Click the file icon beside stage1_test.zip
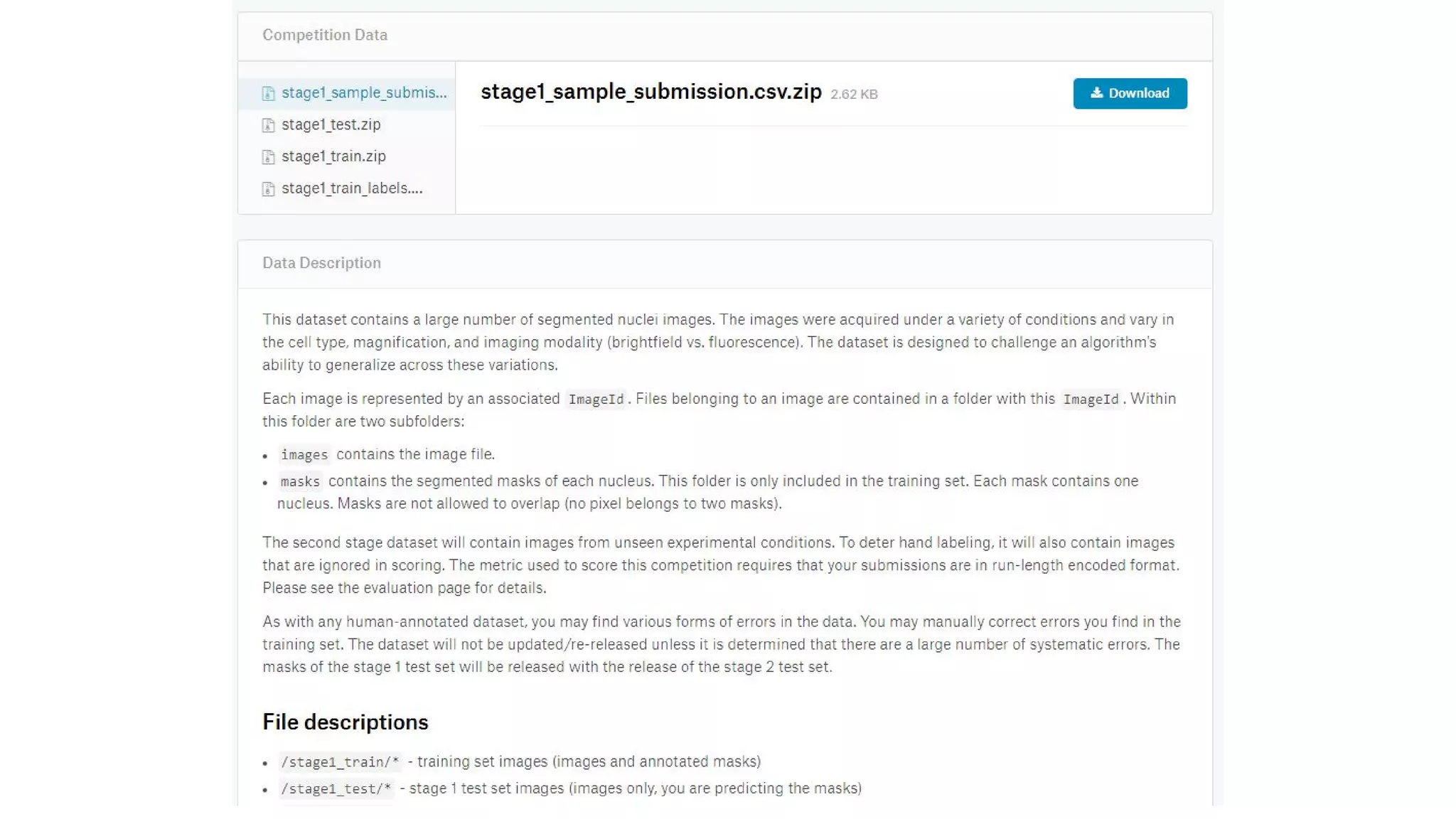This screenshot has width=1456, height=819. (x=268, y=125)
